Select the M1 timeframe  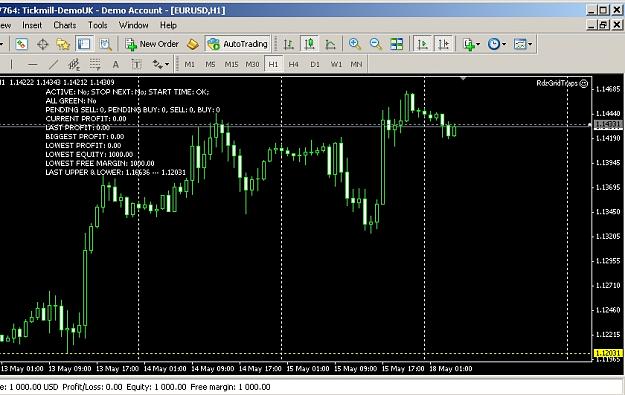point(190,64)
